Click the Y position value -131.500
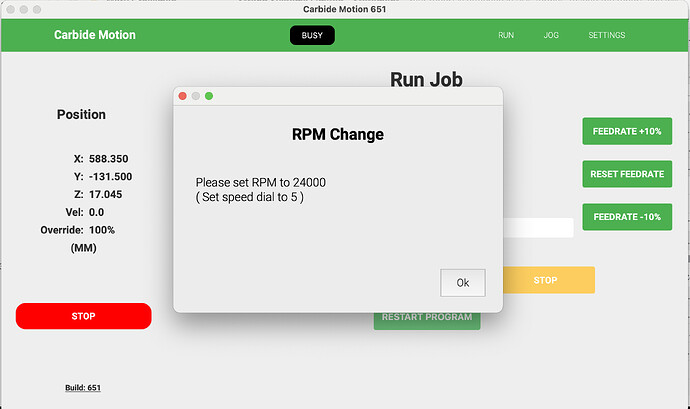690x409 pixels. click(x=110, y=177)
